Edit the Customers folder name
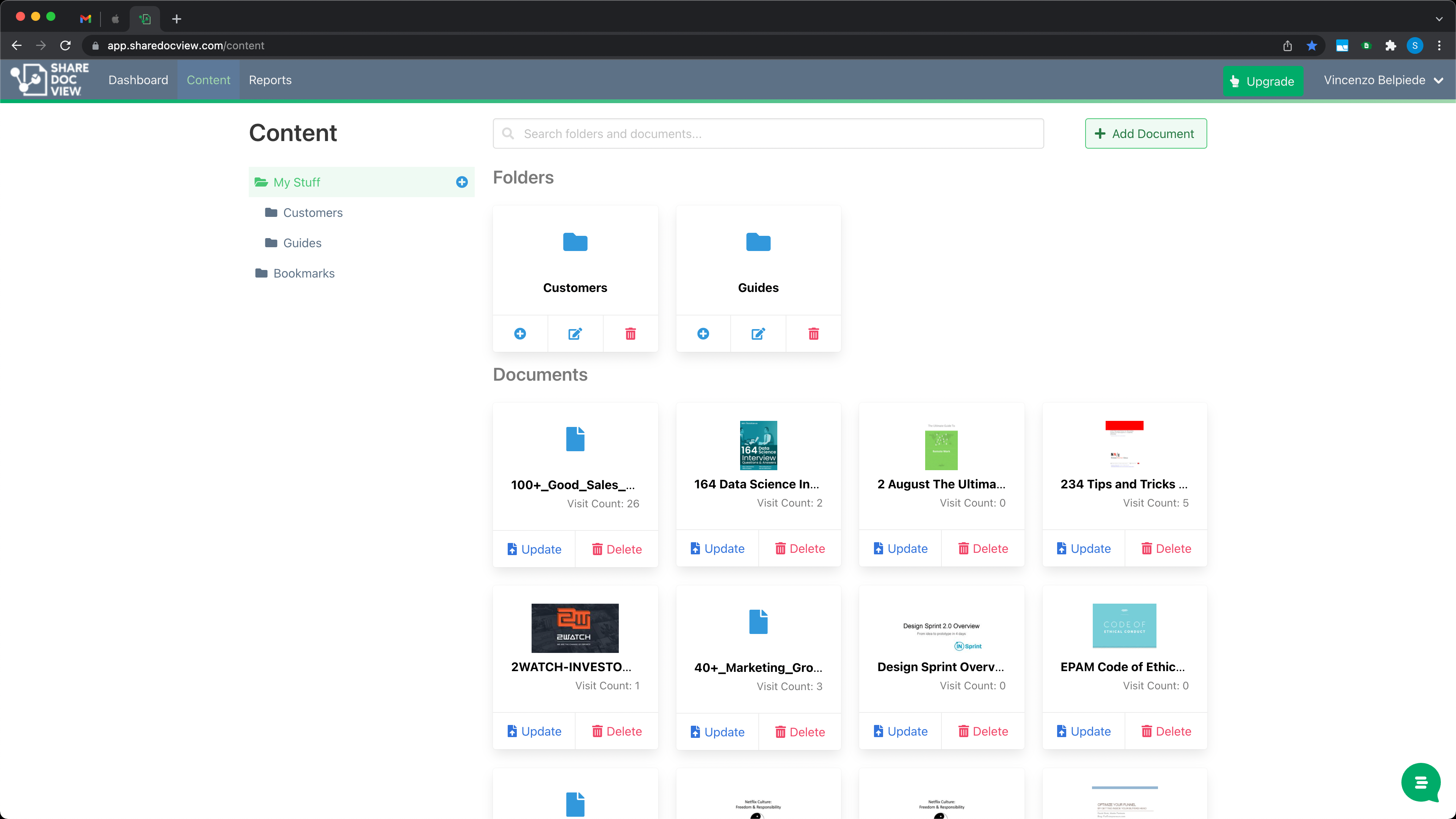This screenshot has width=1456, height=819. click(575, 334)
